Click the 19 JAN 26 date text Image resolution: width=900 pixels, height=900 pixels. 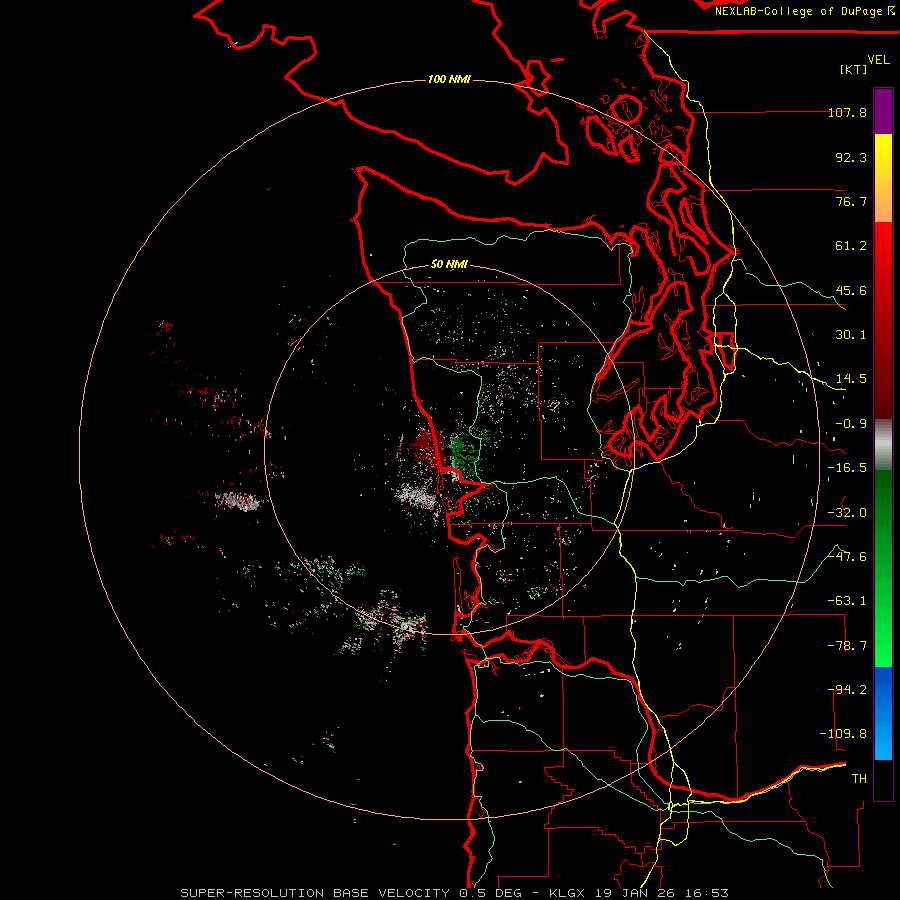pyautogui.click(x=635, y=893)
